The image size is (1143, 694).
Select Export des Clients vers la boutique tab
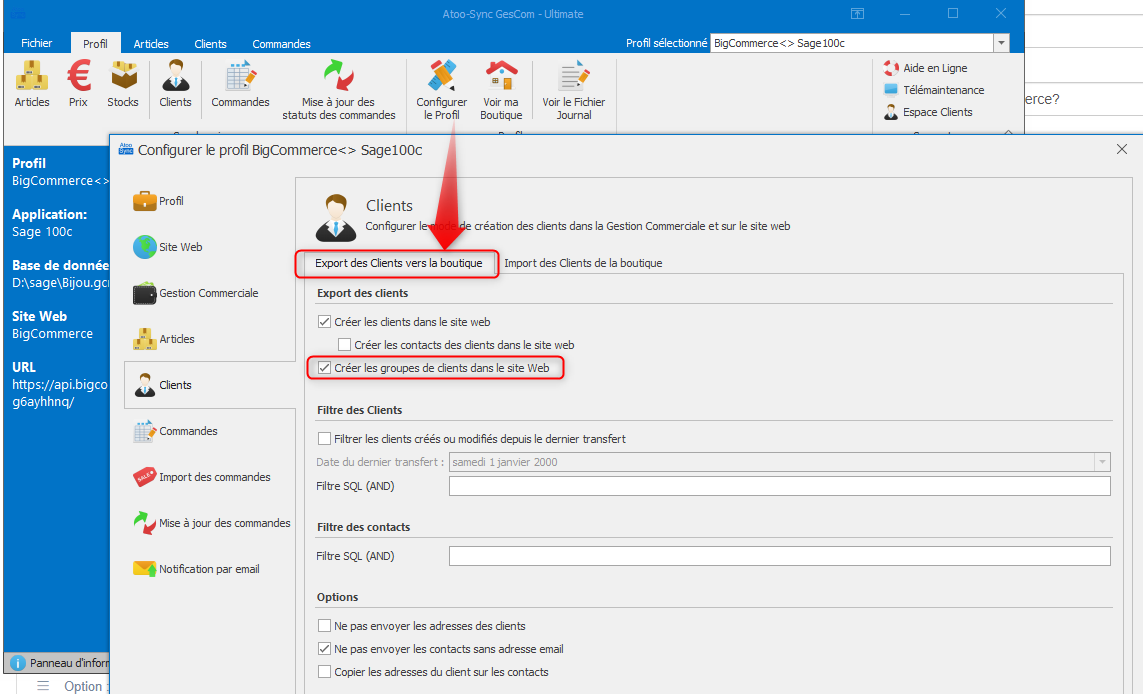(x=398, y=263)
